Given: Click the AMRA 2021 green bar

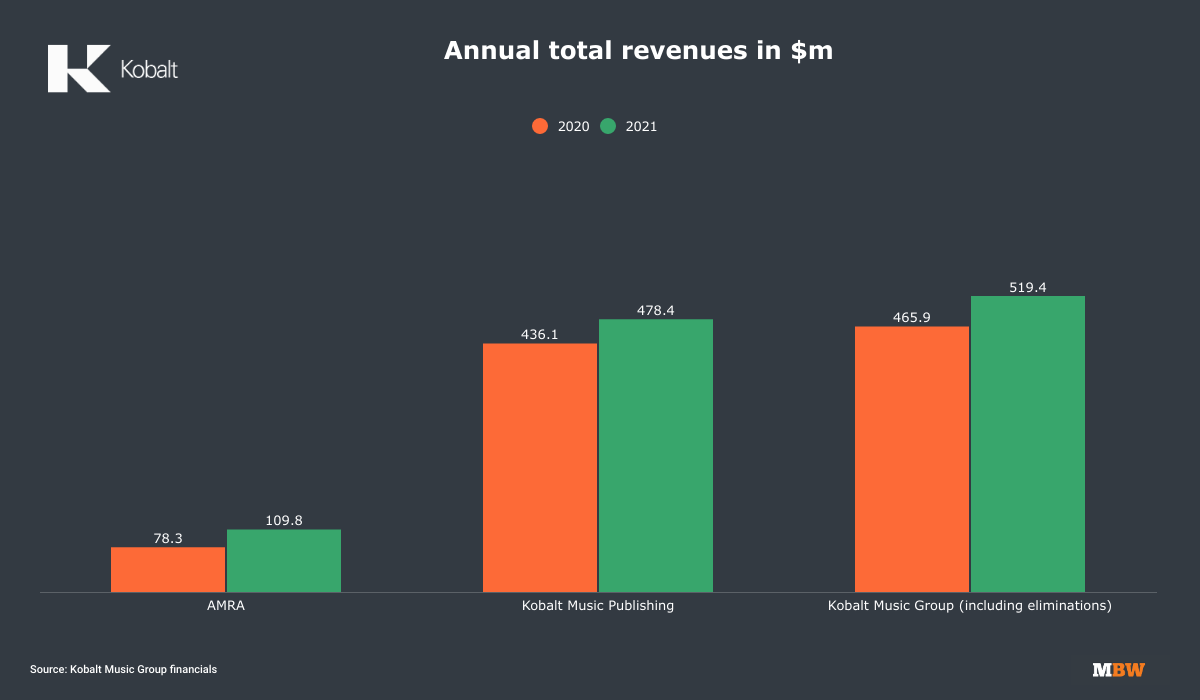Looking at the screenshot, I should point(284,561).
